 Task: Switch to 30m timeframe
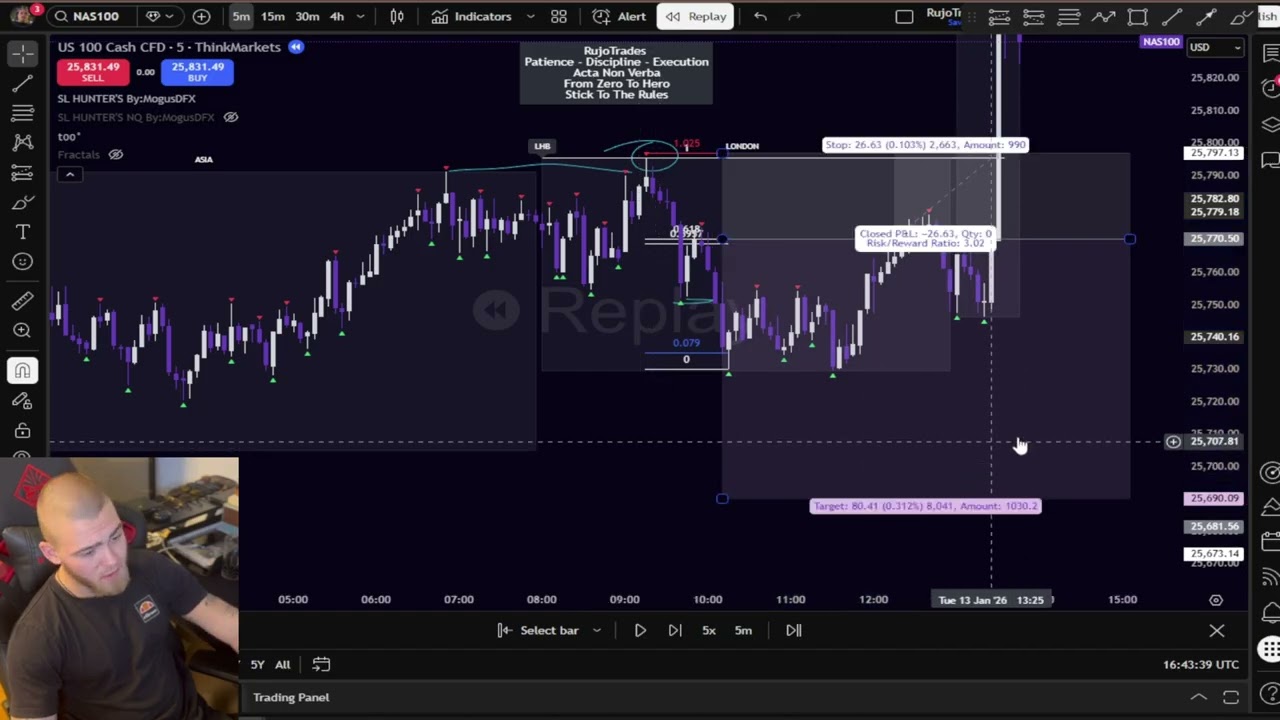[x=307, y=16]
